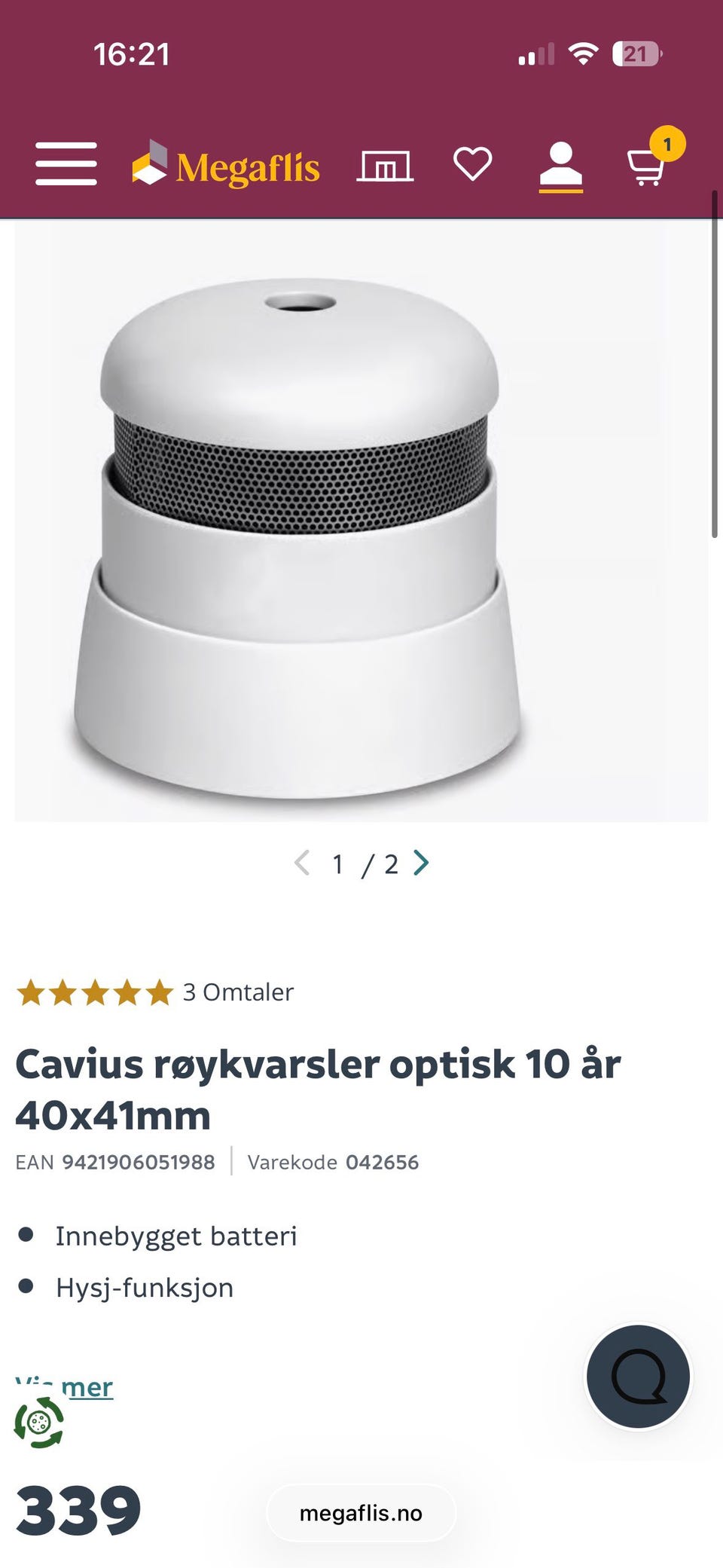The width and height of the screenshot is (723, 1568).
Task: Show previous product image with left chevron
Action: click(x=302, y=863)
